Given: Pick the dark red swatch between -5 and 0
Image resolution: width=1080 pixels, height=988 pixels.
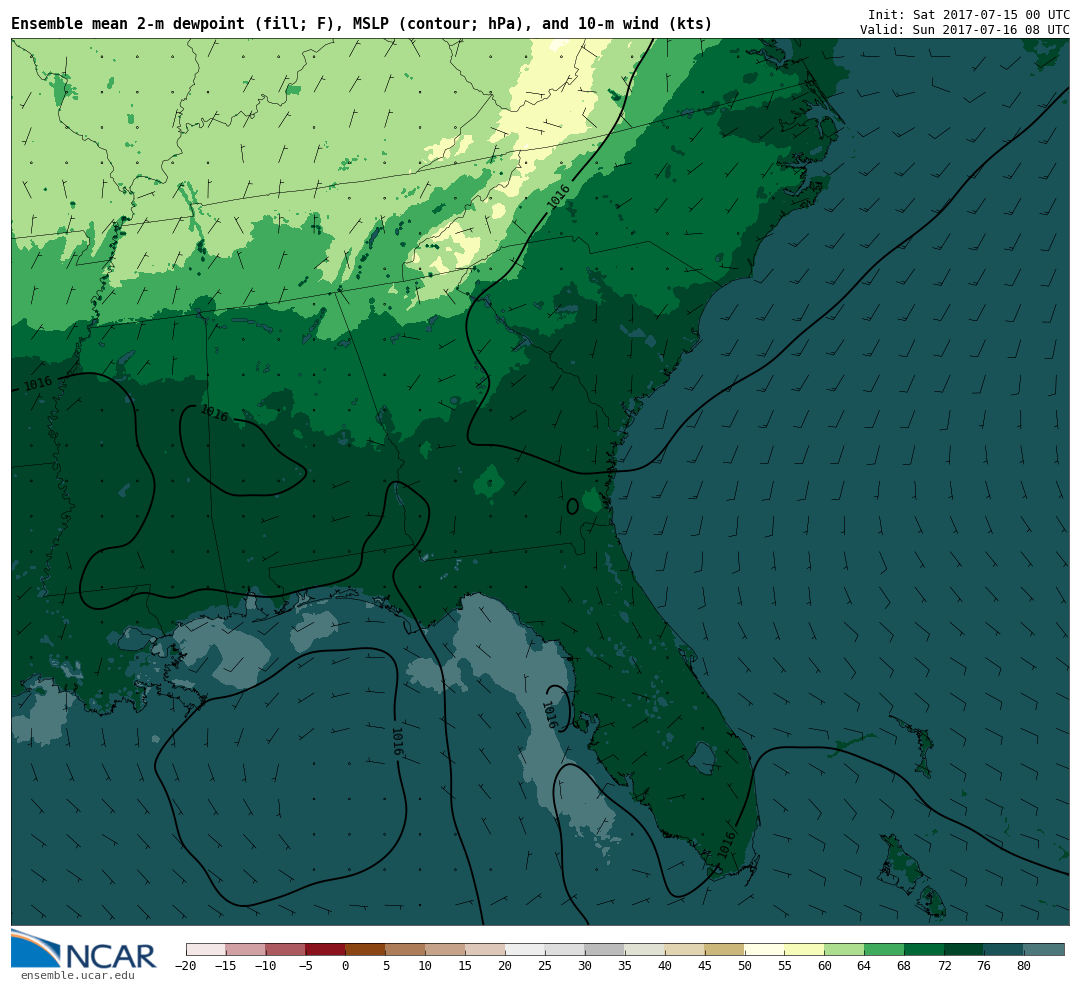Looking at the screenshot, I should point(325,949).
